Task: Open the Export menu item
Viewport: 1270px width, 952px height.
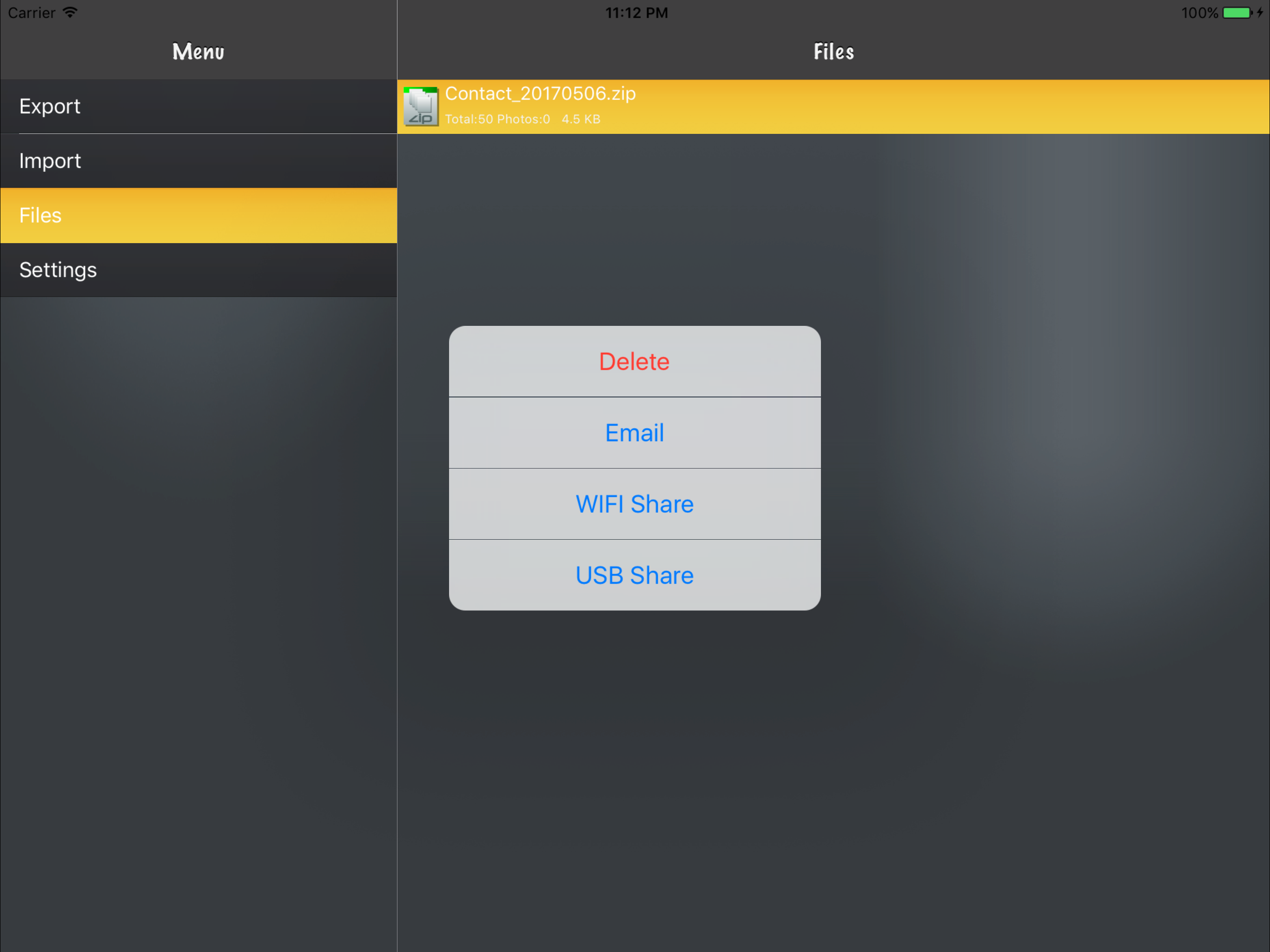Action: click(x=198, y=106)
